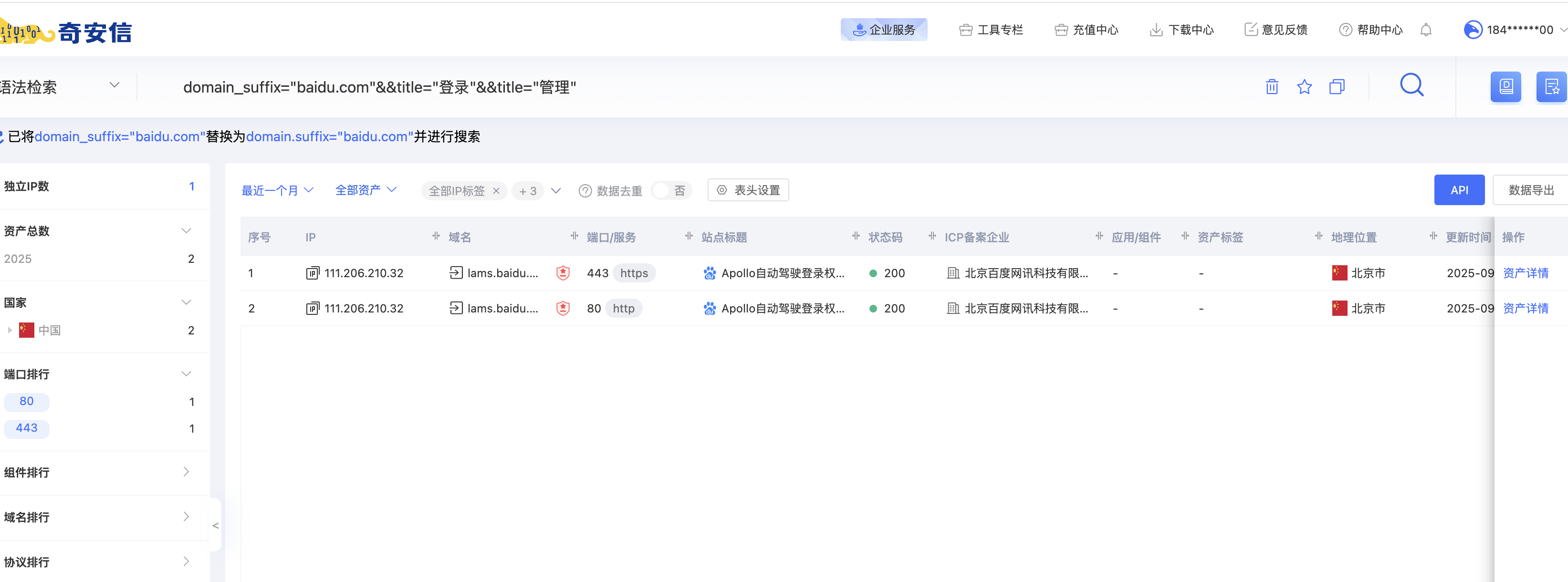The height and width of the screenshot is (582, 1568).
Task: Click the red shield icon in row 1
Action: 563,273
